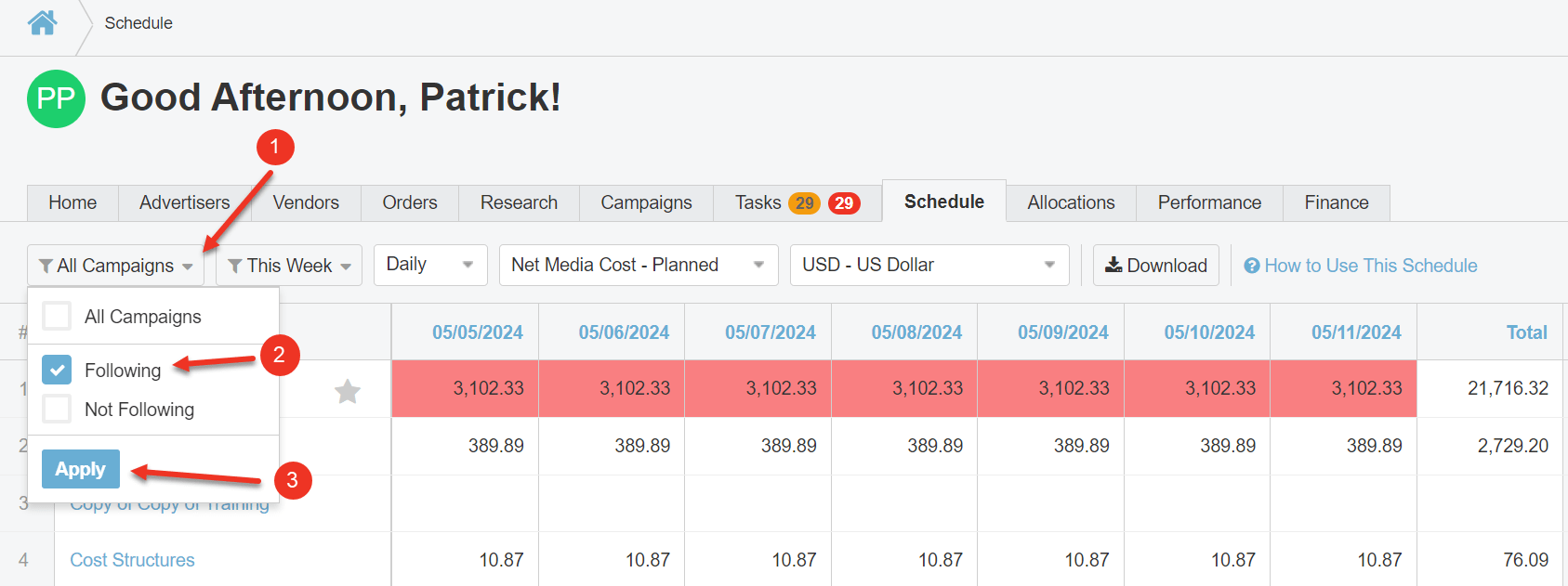Click the home icon in breadcrumb
Screen dimensions: 1568x586
pos(42,22)
